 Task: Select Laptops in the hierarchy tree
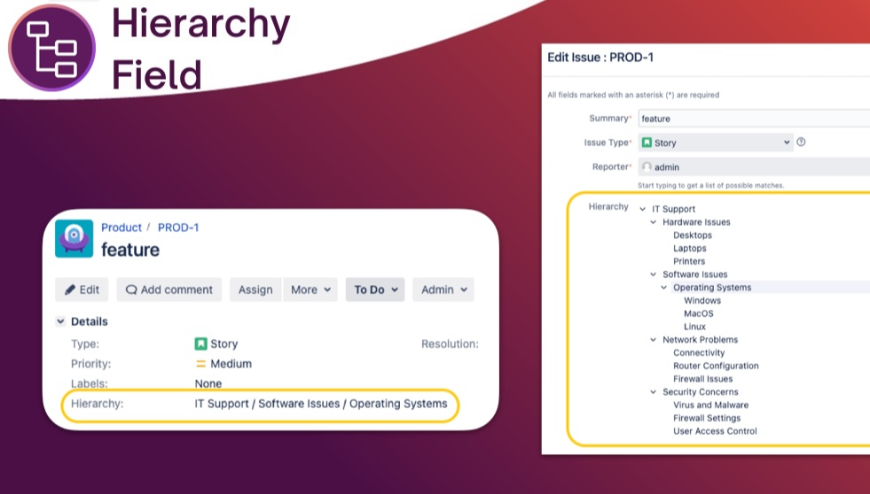[690, 248]
